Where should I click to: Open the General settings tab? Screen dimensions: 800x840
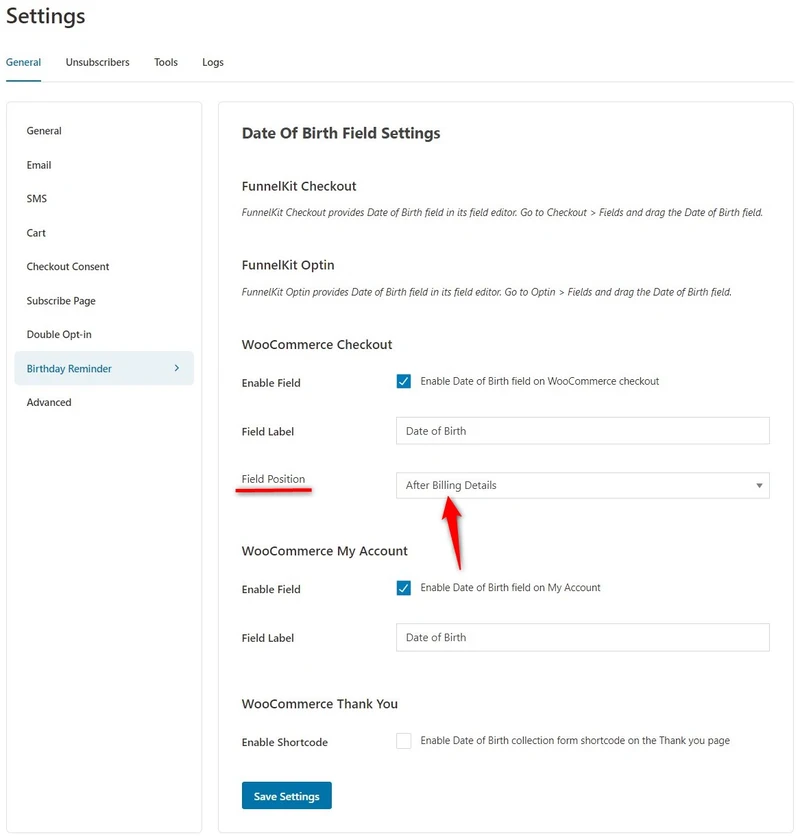23,62
